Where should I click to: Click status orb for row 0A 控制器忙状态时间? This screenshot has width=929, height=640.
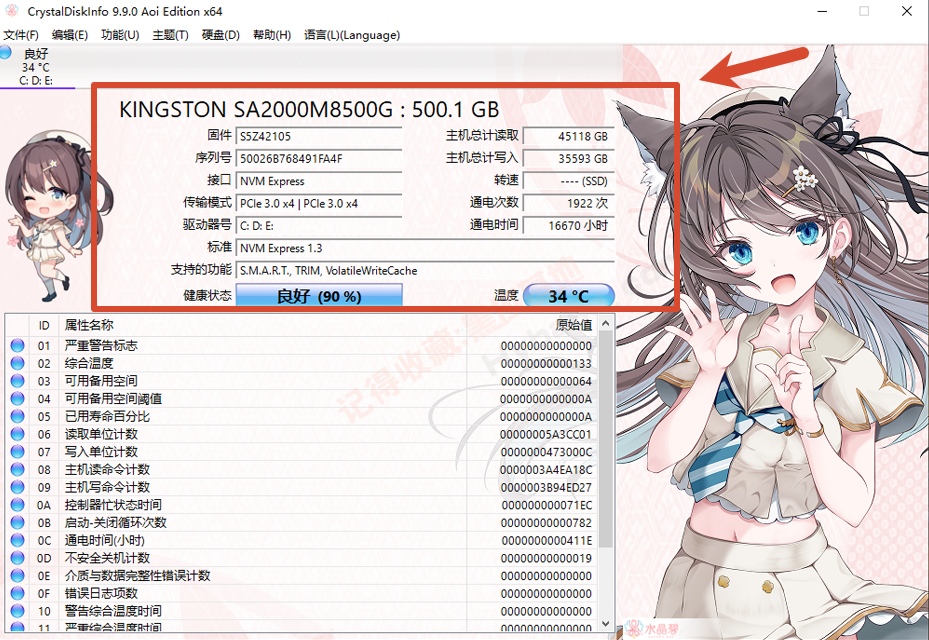tap(17, 505)
